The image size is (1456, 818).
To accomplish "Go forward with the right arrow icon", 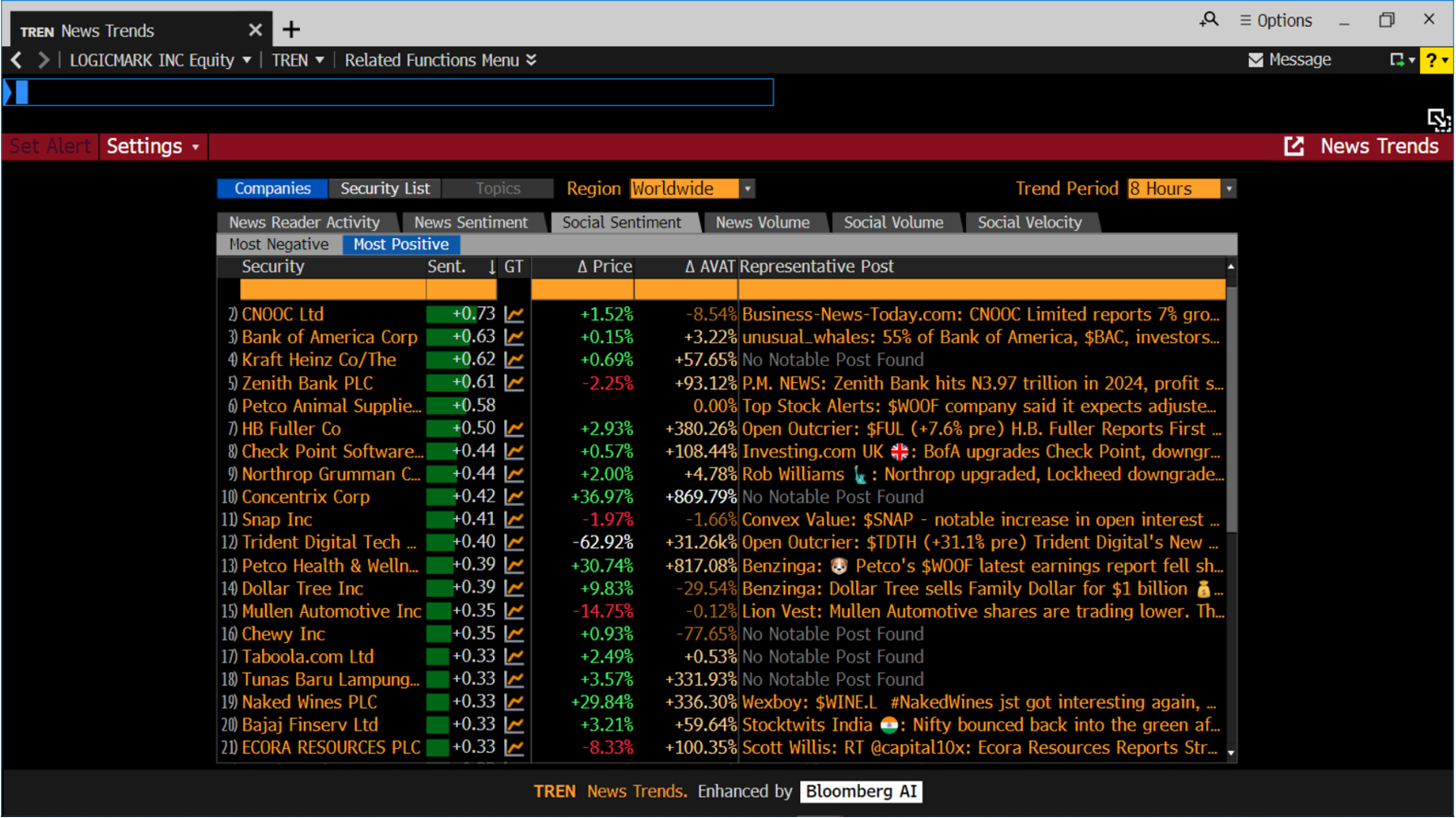I will pyautogui.click(x=43, y=60).
